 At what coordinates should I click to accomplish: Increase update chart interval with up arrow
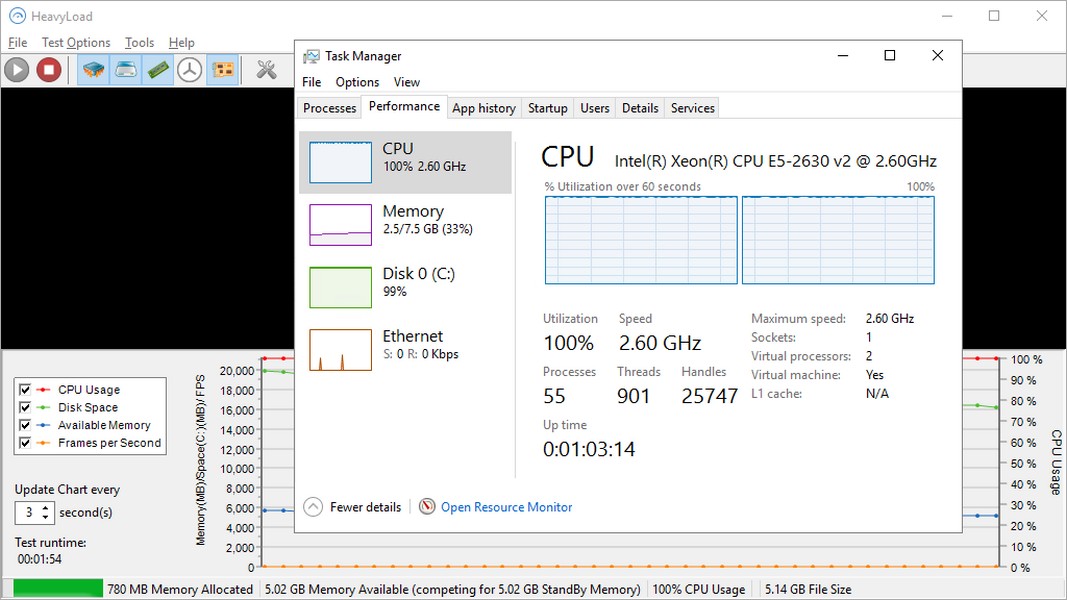click(46, 507)
